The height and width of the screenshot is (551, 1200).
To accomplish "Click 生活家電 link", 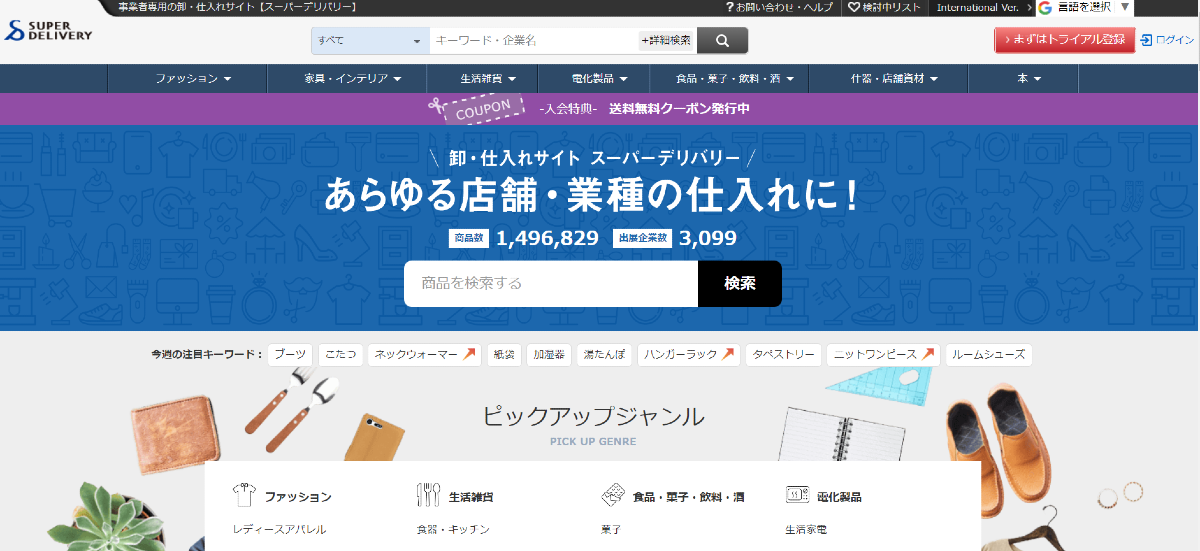I will 806,529.
